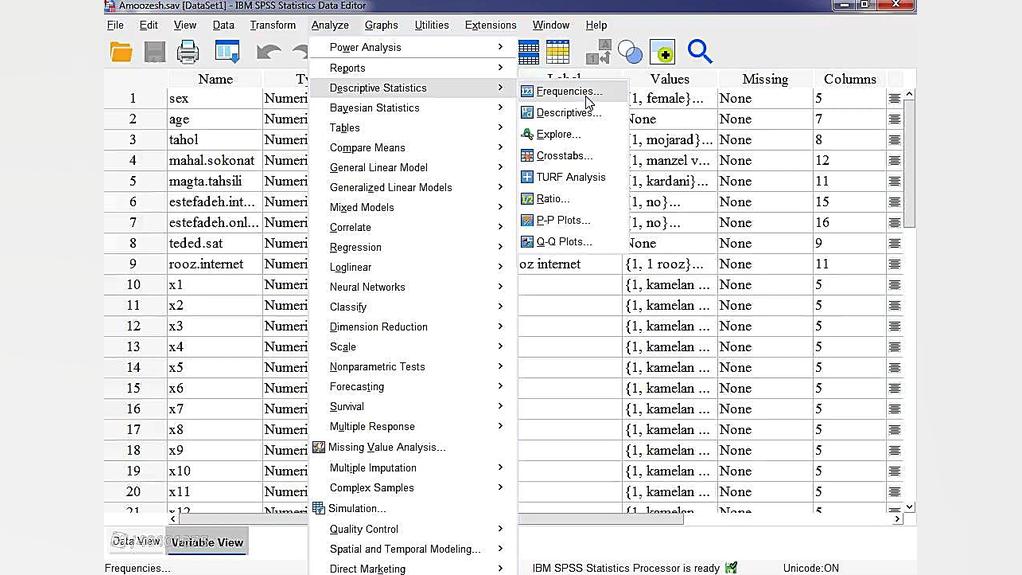Click the Ratio submenu icon
The height and width of the screenshot is (575, 1022).
point(527,199)
